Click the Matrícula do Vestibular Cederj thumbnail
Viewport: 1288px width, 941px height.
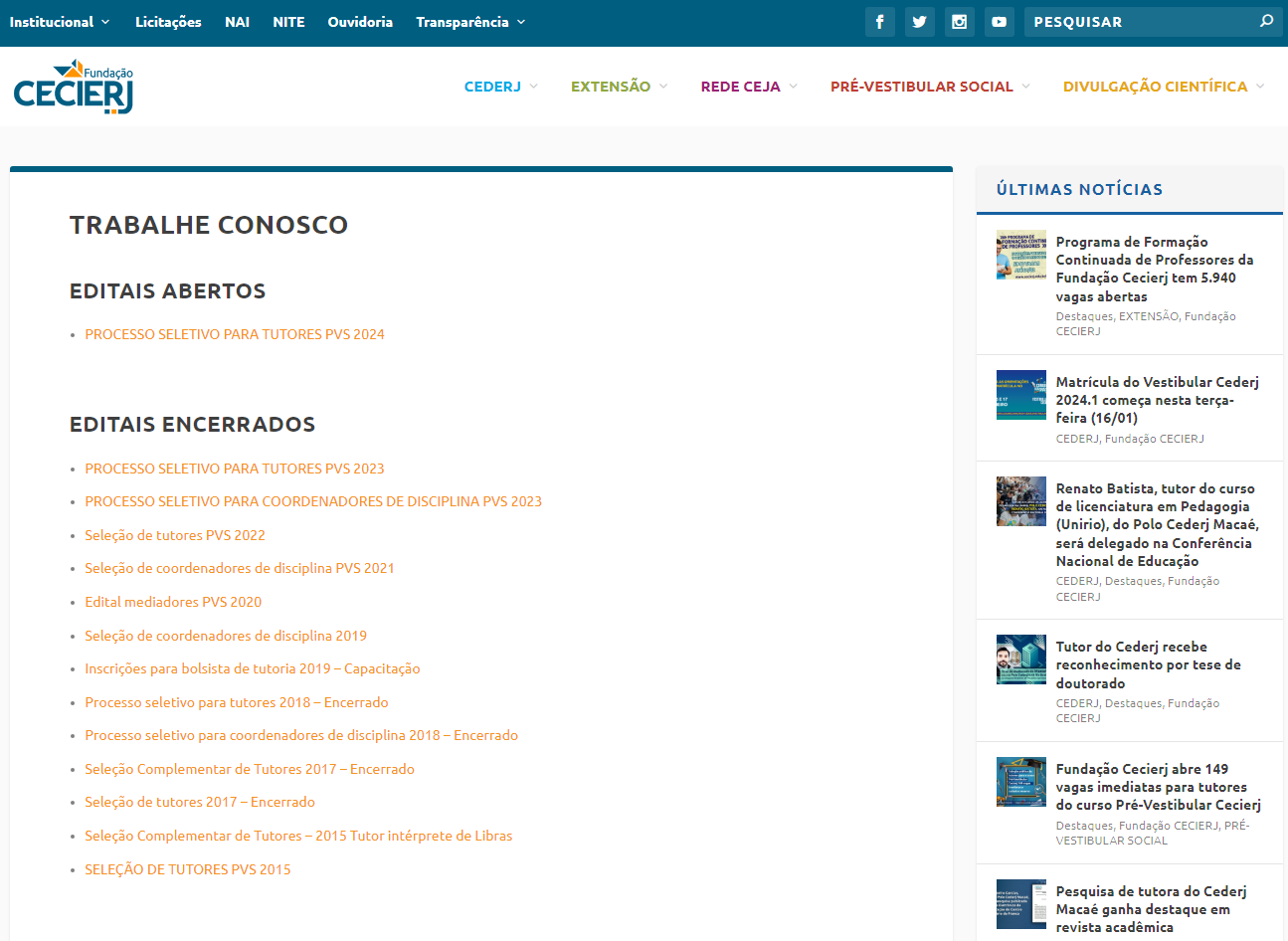coord(1021,396)
